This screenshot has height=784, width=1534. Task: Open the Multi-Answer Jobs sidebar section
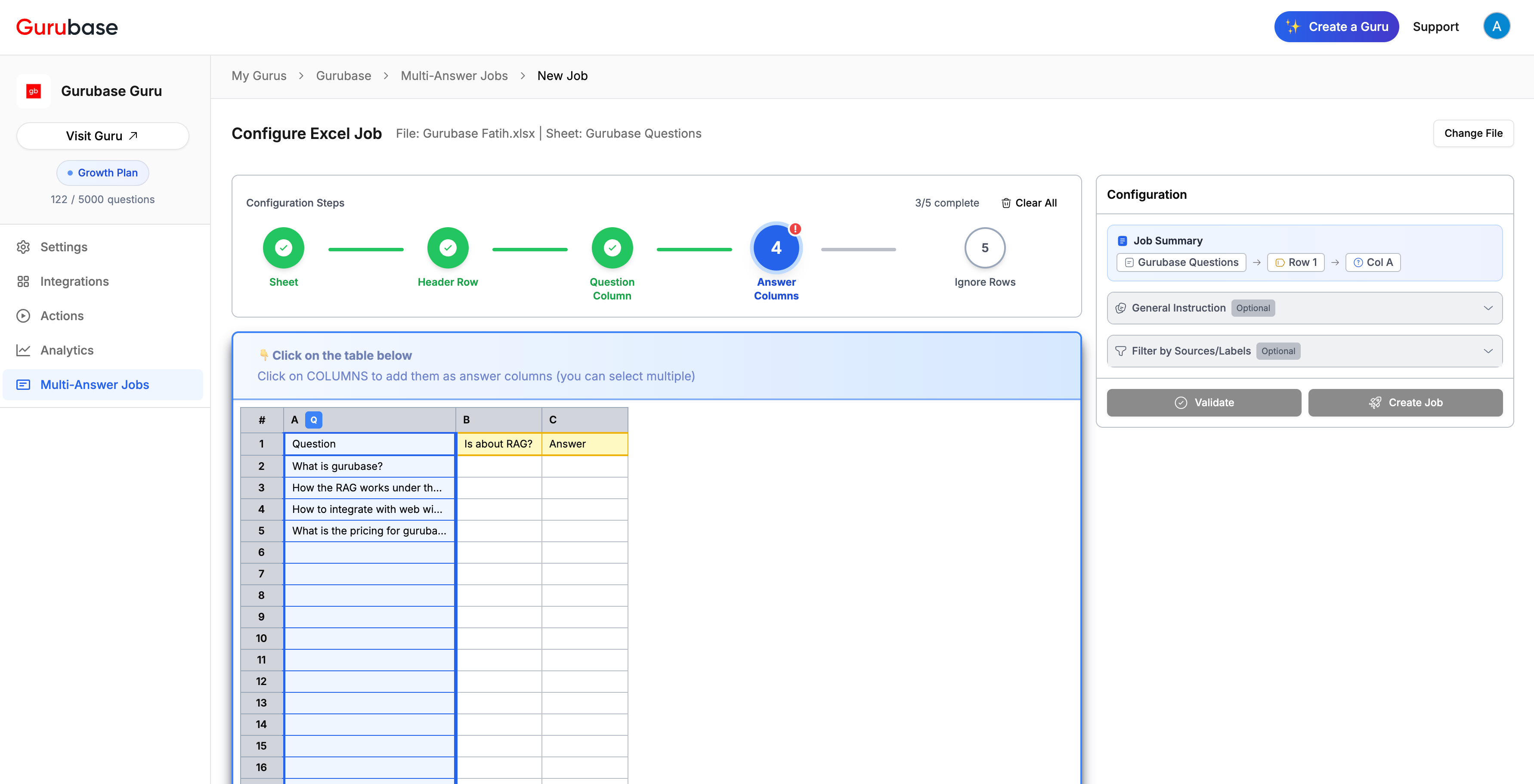point(94,385)
